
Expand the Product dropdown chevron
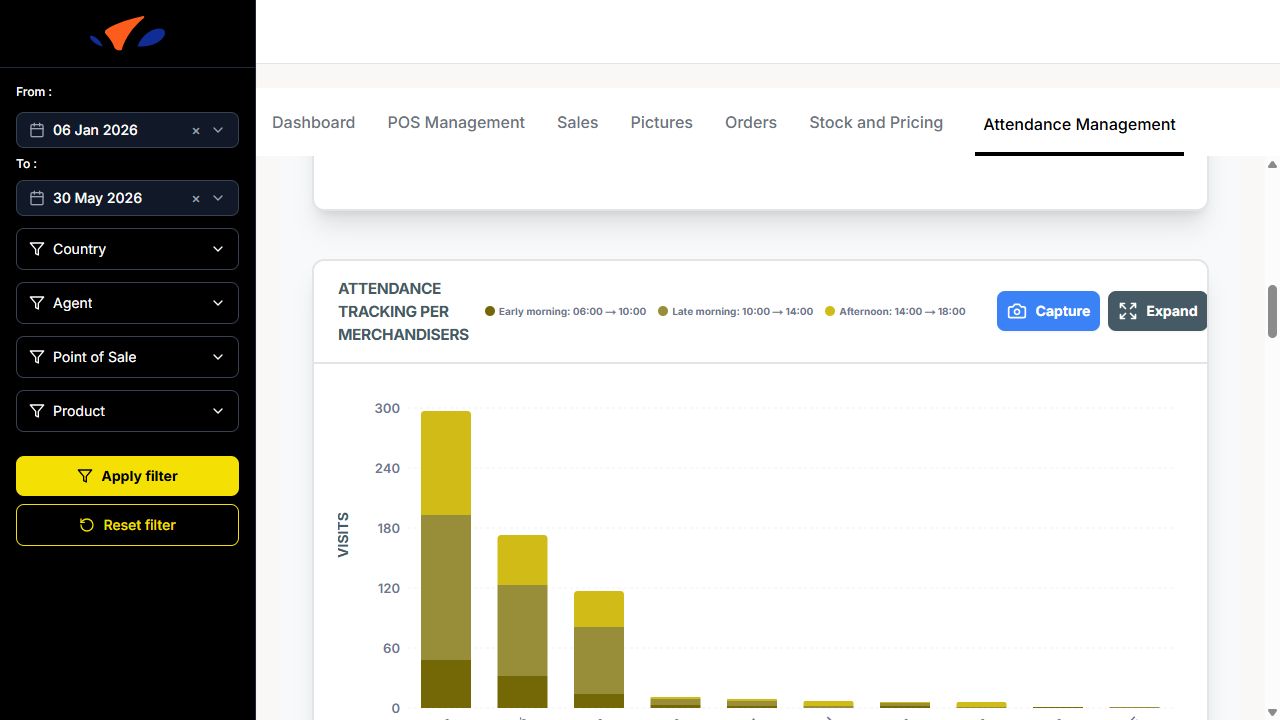pos(218,411)
